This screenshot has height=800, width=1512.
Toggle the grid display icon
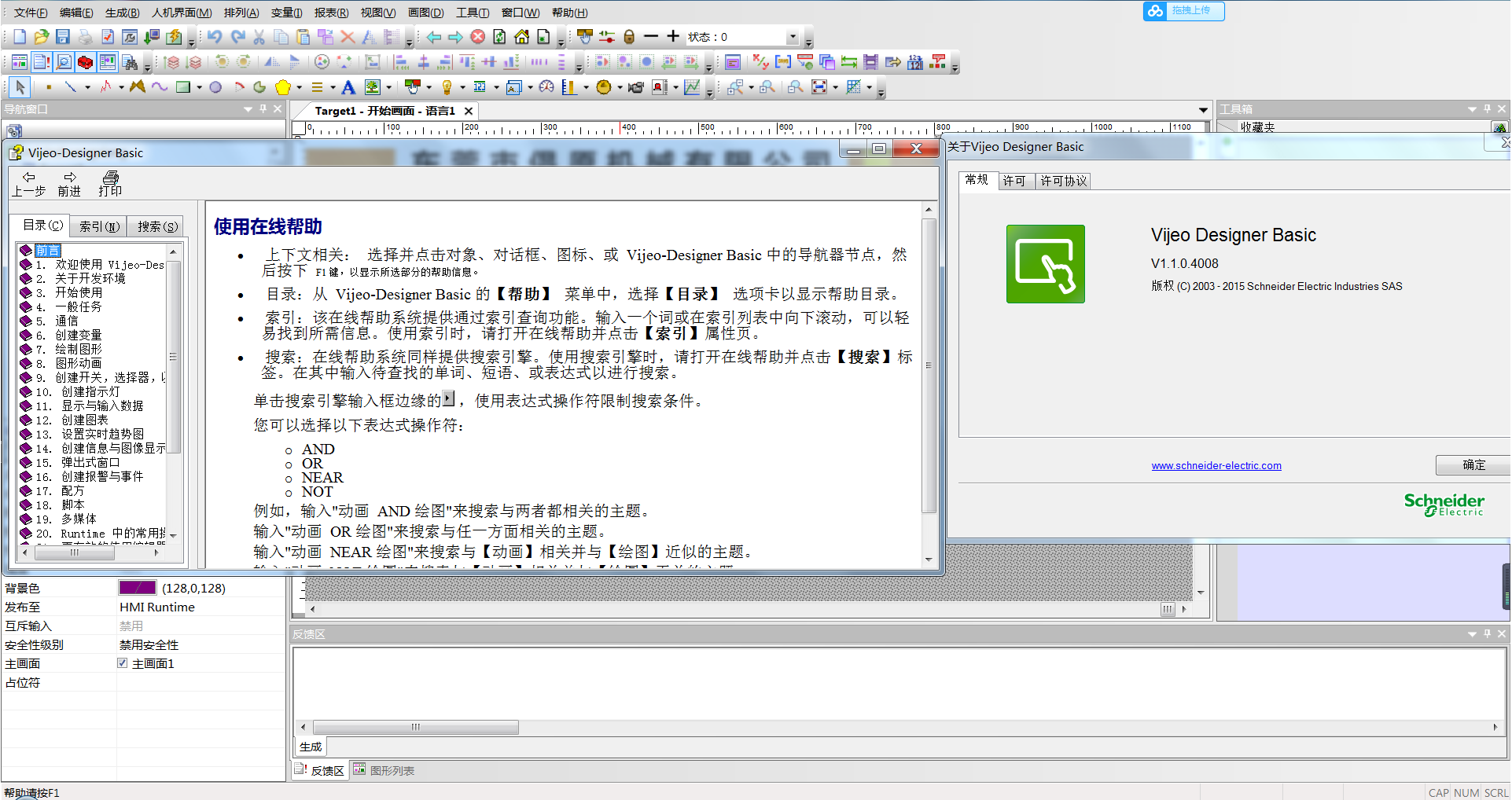click(x=854, y=87)
